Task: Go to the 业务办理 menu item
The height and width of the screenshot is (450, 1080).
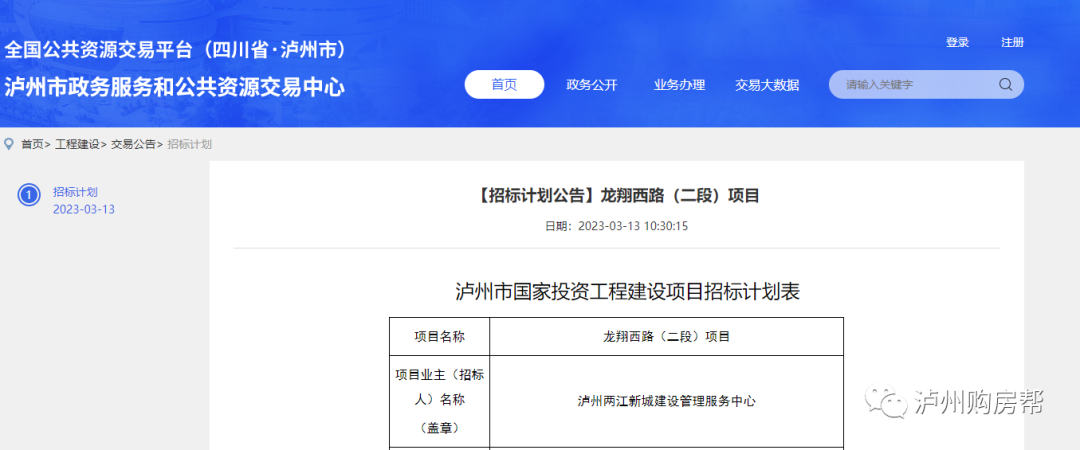Action: pyautogui.click(x=679, y=85)
